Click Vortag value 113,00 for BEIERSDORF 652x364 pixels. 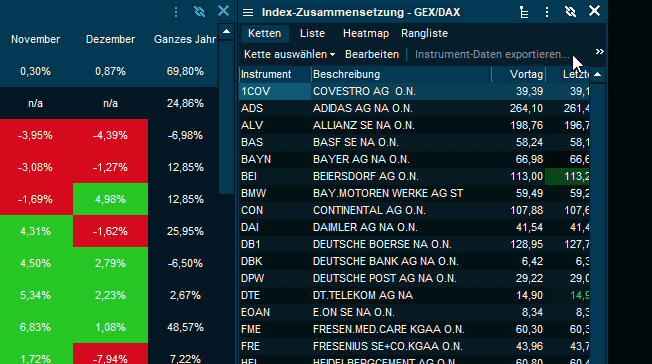(x=526, y=176)
